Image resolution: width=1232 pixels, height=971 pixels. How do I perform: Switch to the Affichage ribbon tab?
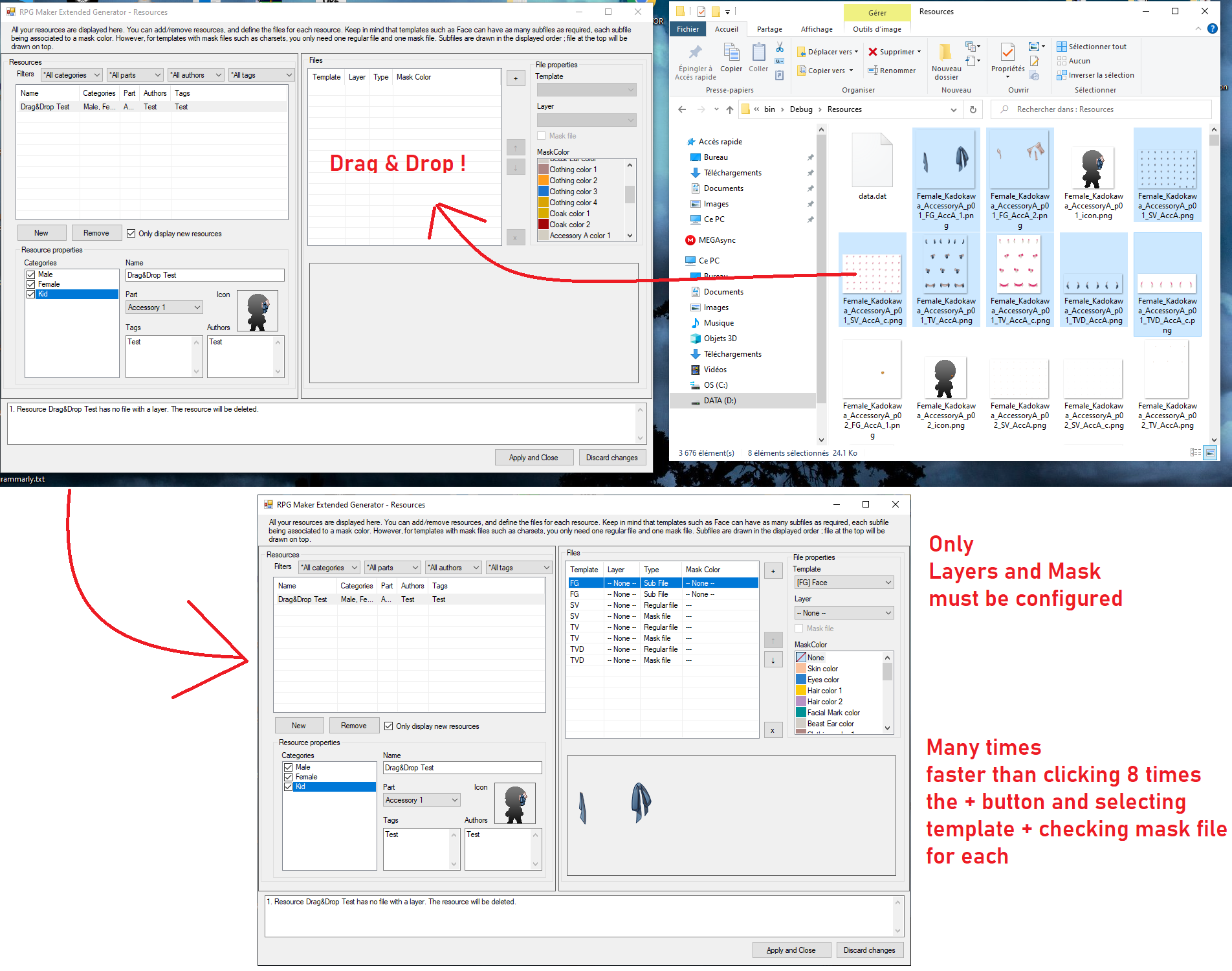pos(817,29)
